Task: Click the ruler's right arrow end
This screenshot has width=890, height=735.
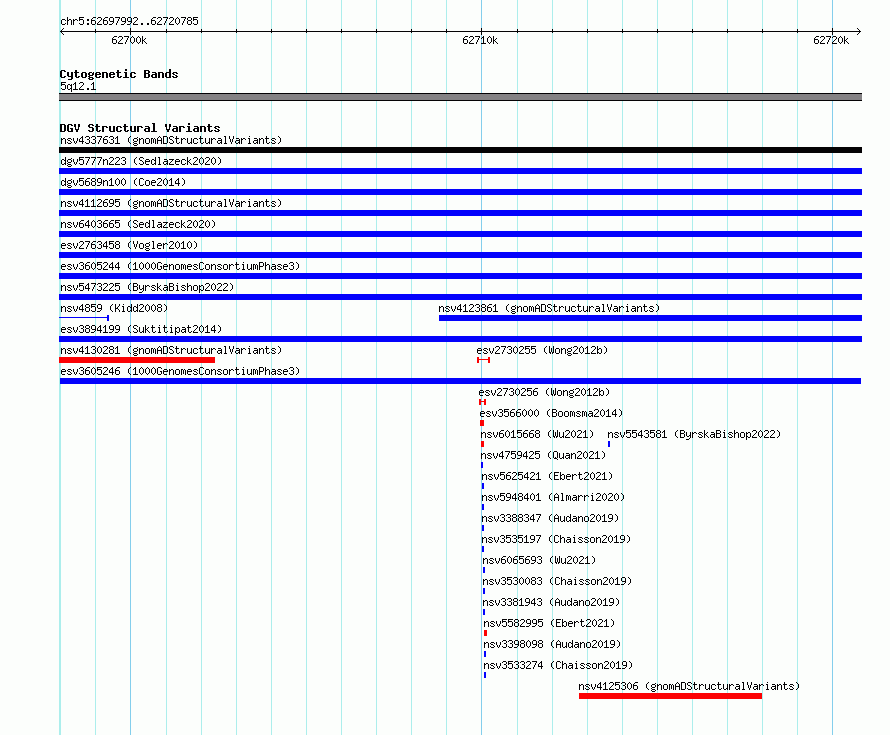Action: [859, 31]
